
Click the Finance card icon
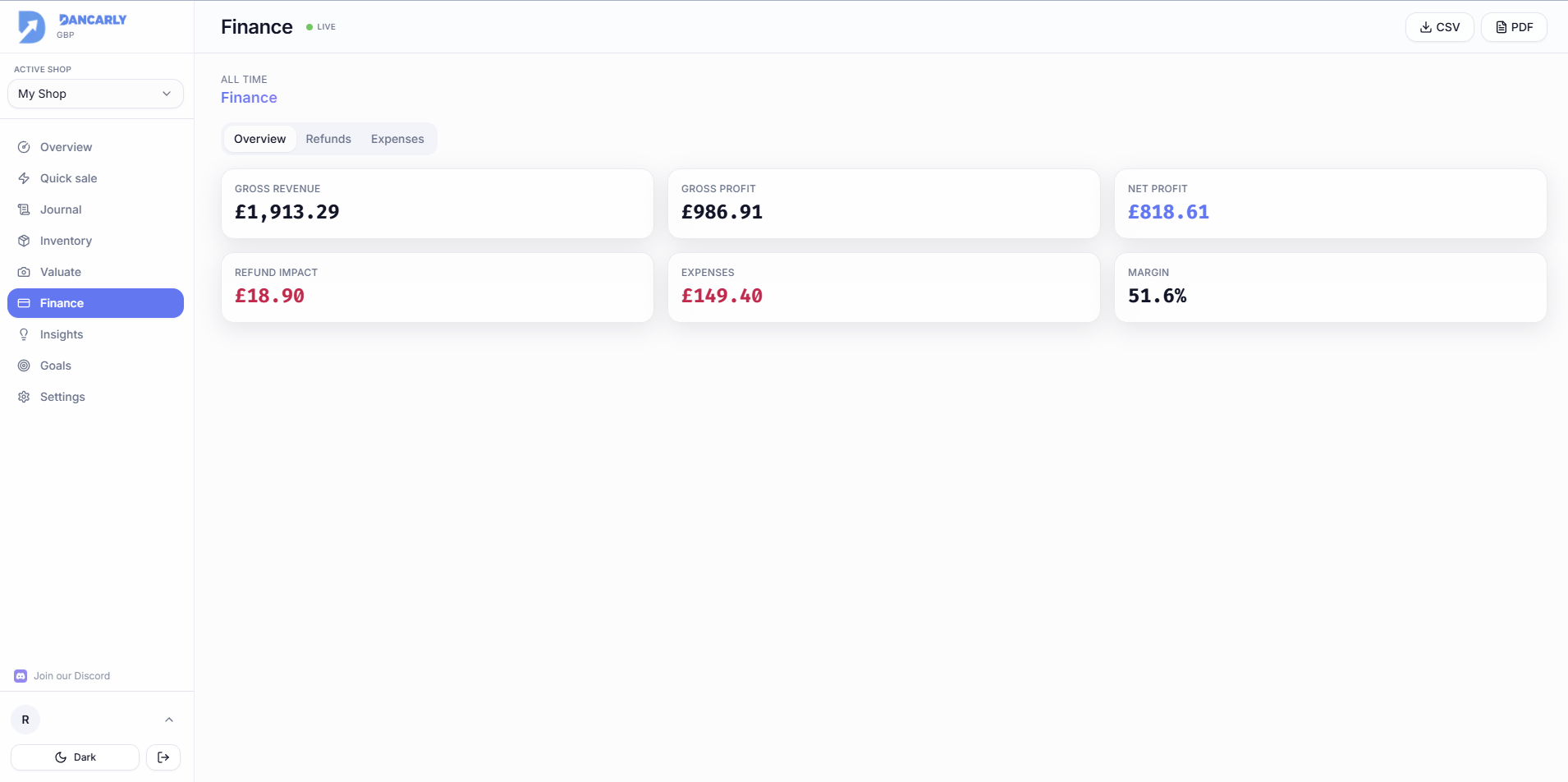point(24,303)
